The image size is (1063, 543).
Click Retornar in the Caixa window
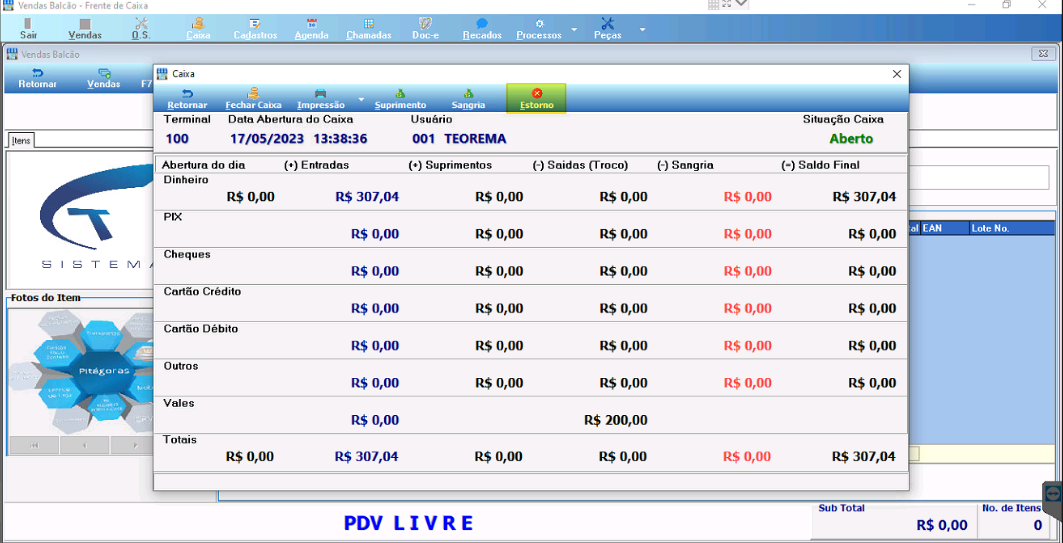[187, 99]
